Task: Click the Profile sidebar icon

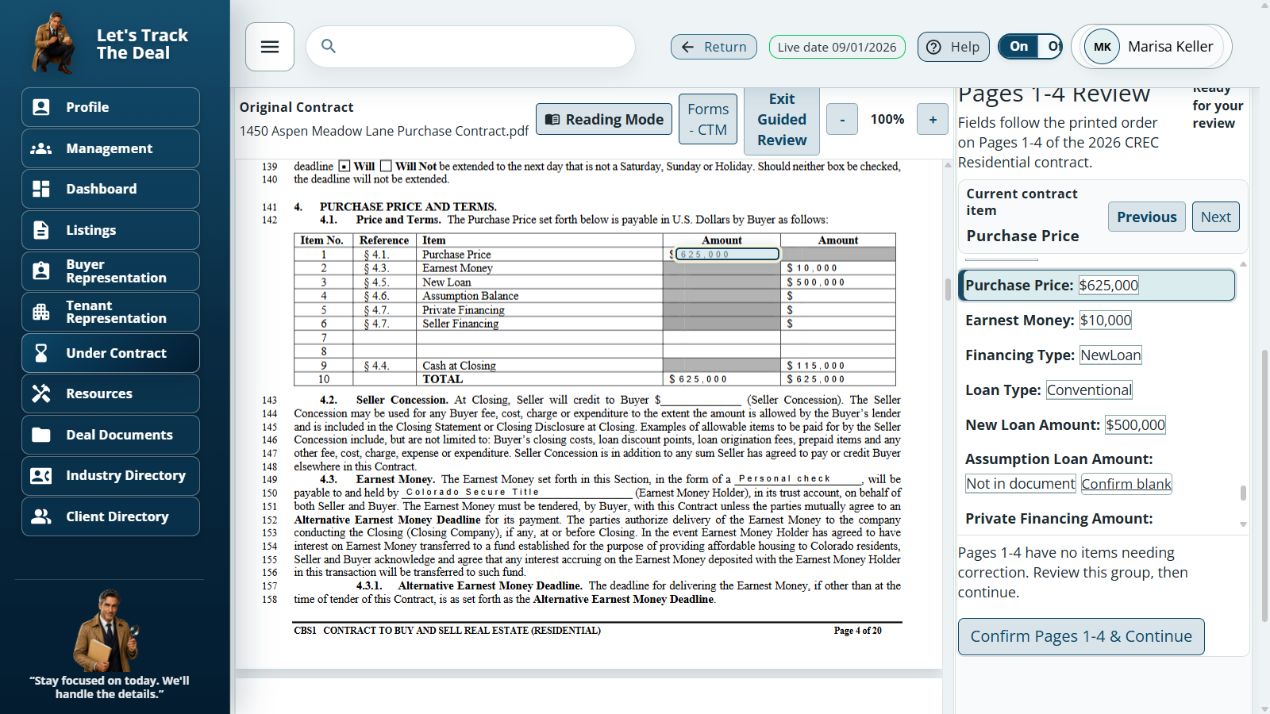Action: coord(41,107)
